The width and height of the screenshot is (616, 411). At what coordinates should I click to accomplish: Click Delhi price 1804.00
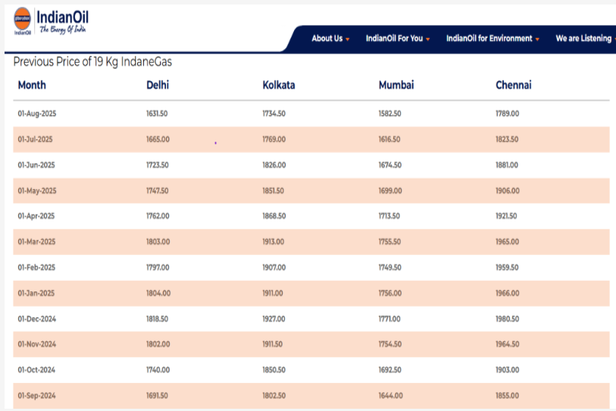(x=158, y=293)
